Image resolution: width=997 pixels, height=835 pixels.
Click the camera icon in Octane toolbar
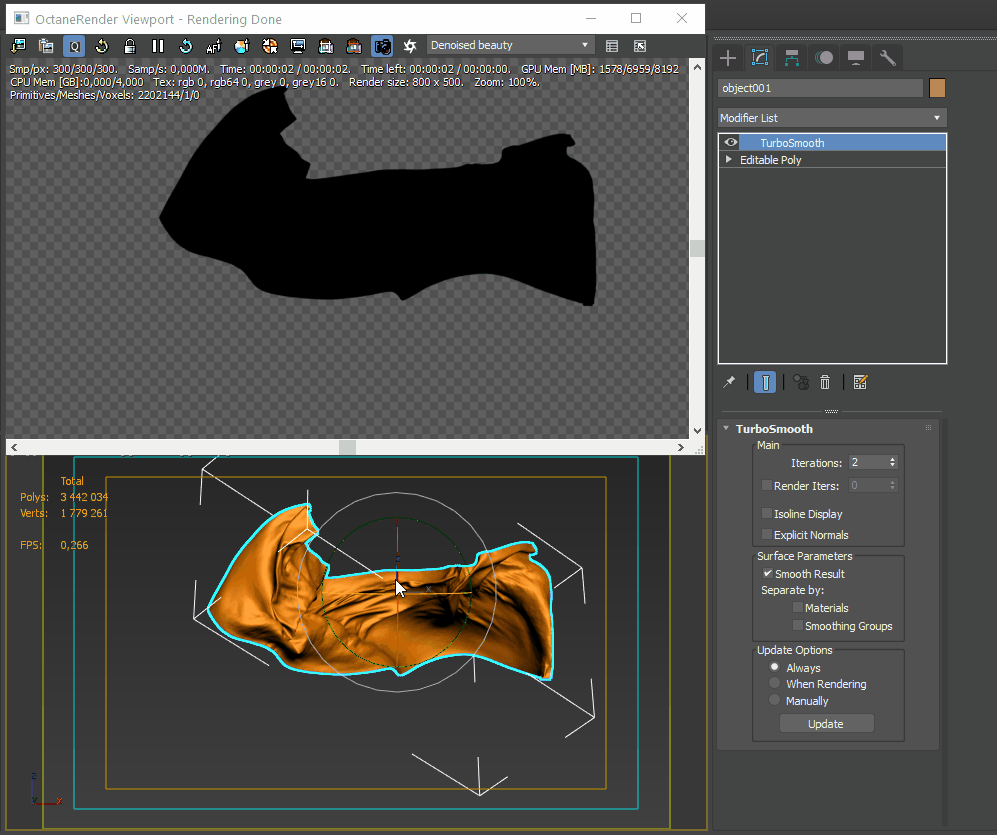[x=382, y=46]
